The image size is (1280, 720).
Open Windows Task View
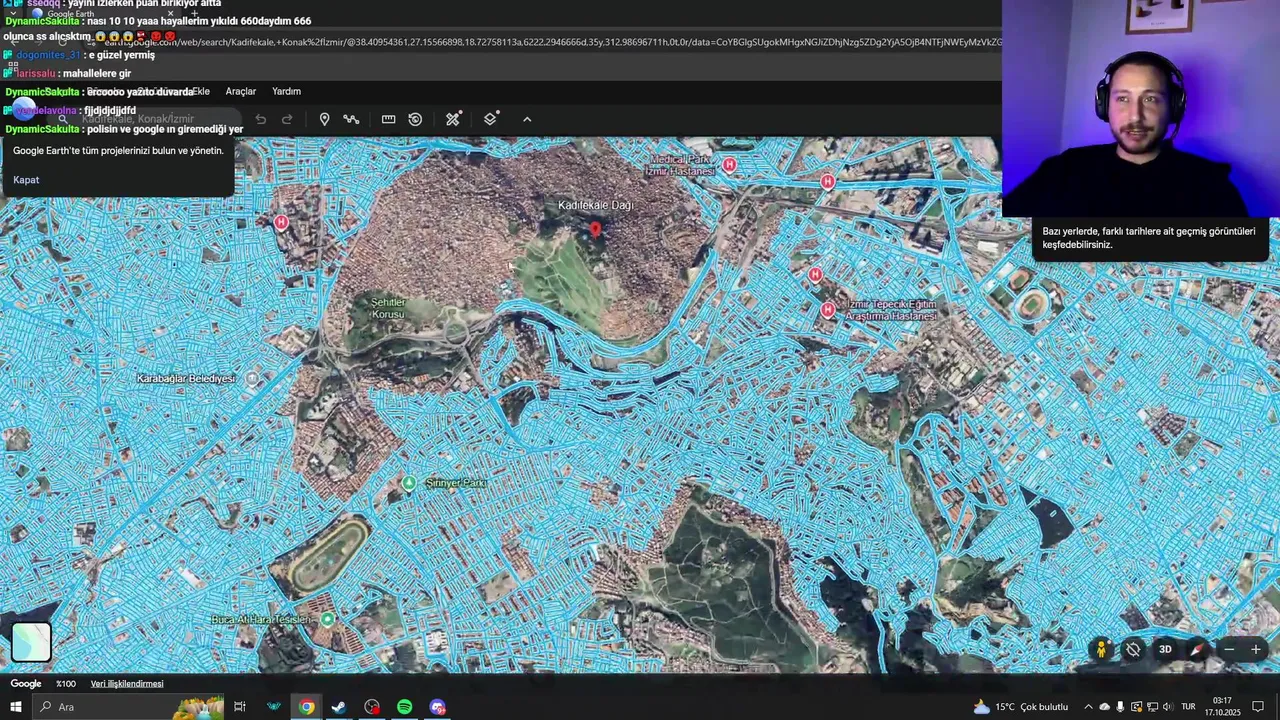240,707
